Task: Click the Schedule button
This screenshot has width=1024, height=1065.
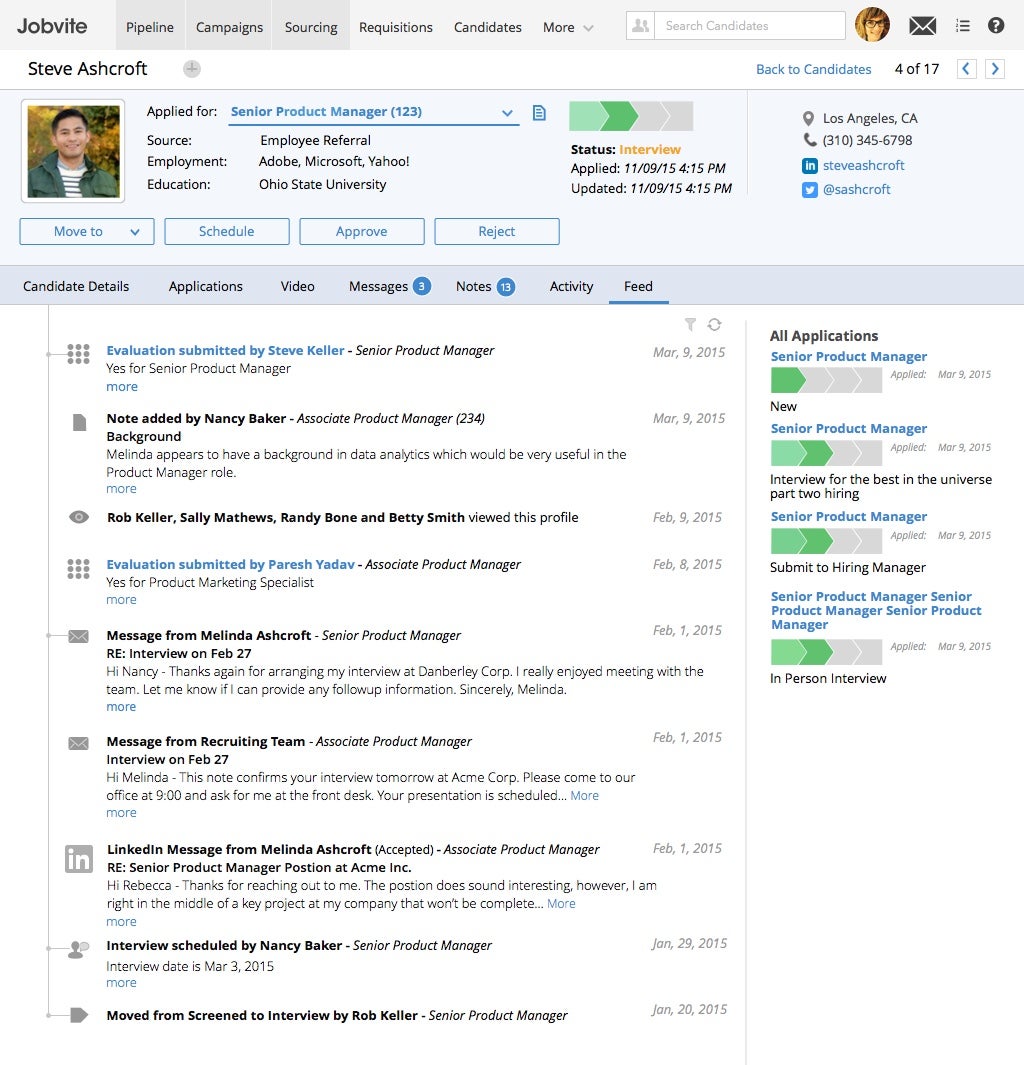Action: tap(227, 232)
